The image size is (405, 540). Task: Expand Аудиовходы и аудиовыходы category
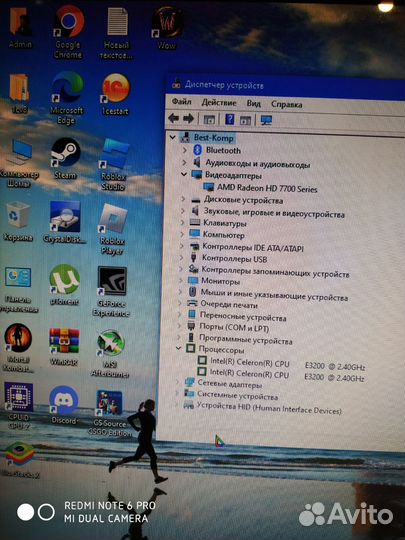(184, 162)
